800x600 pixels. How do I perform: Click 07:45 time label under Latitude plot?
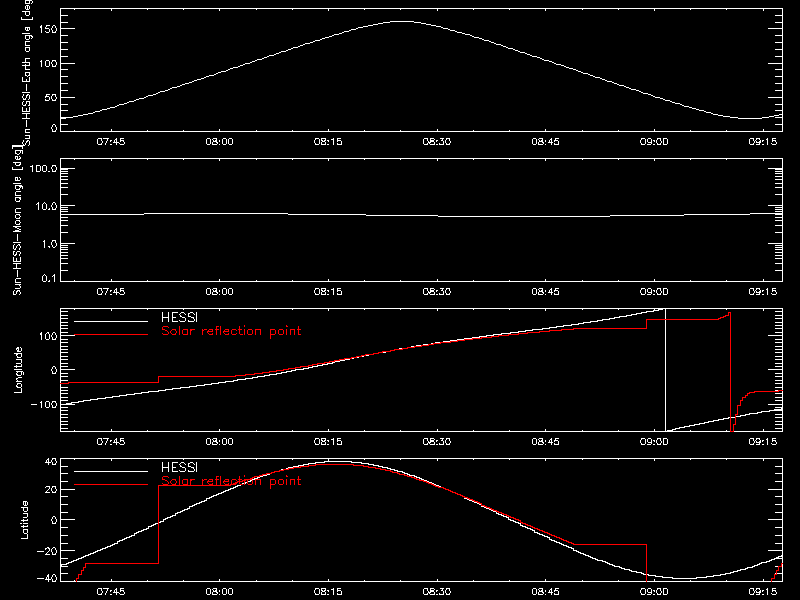pyautogui.click(x=111, y=592)
